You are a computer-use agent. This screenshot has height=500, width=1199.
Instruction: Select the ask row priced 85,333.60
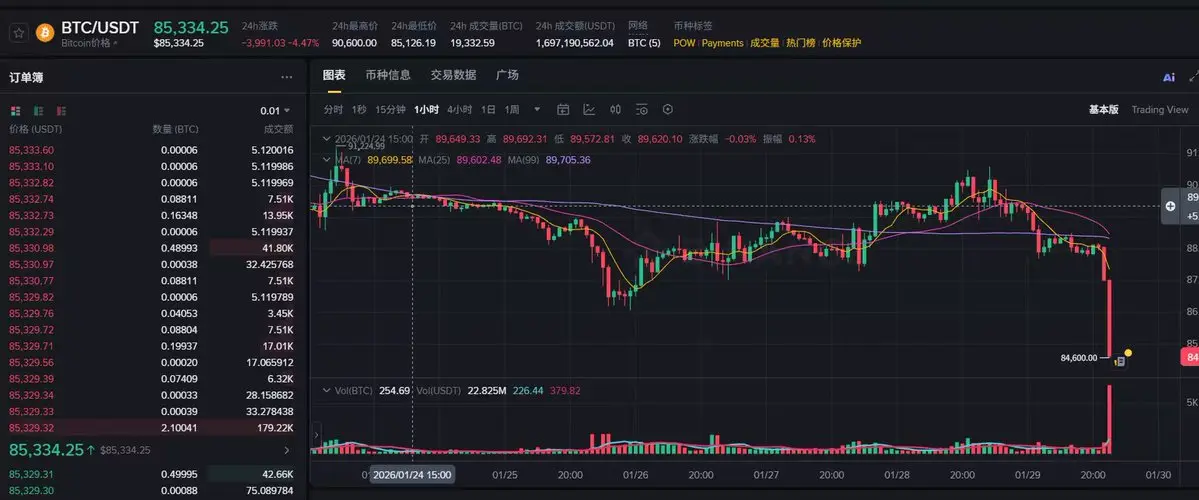(x=151, y=150)
